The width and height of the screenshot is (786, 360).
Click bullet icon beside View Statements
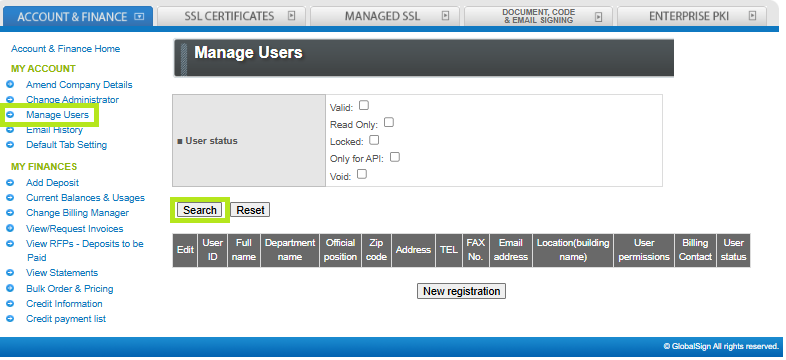tap(10, 273)
